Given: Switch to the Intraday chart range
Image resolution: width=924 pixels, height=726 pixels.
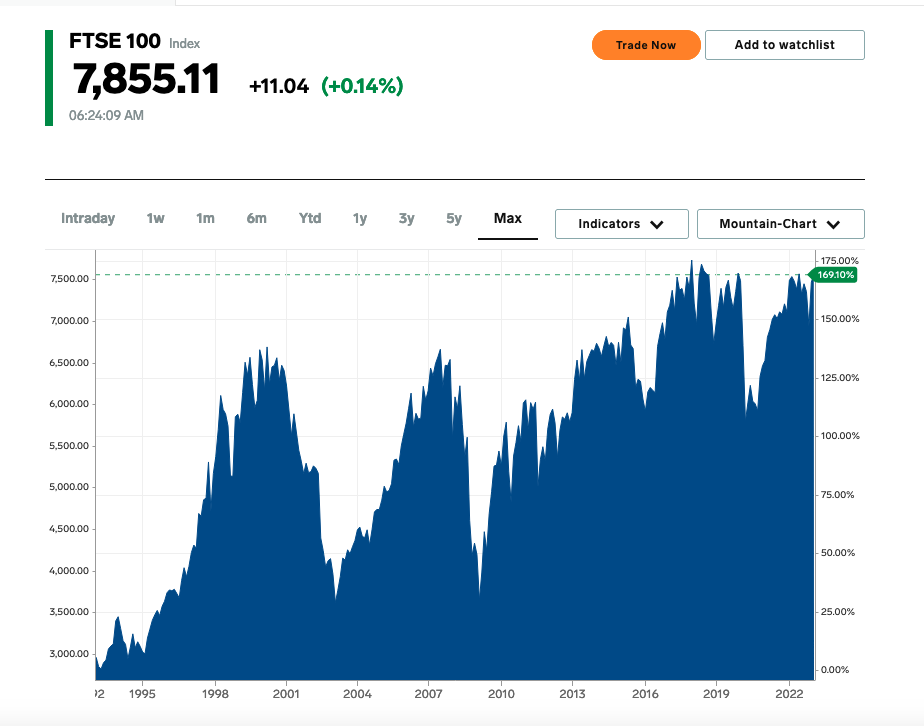Looking at the screenshot, I should [x=88, y=219].
